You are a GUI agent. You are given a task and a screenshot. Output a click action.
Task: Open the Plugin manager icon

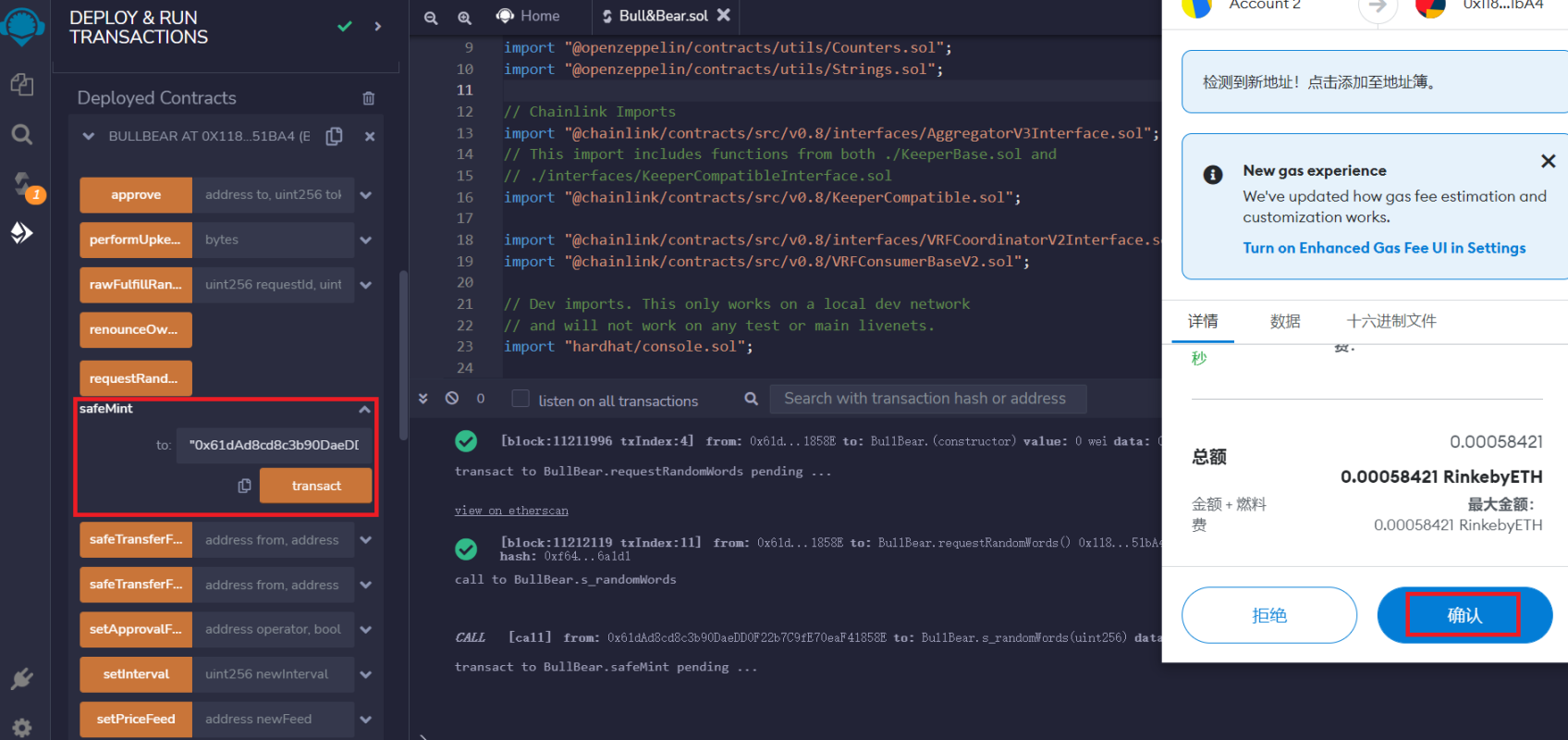22,680
